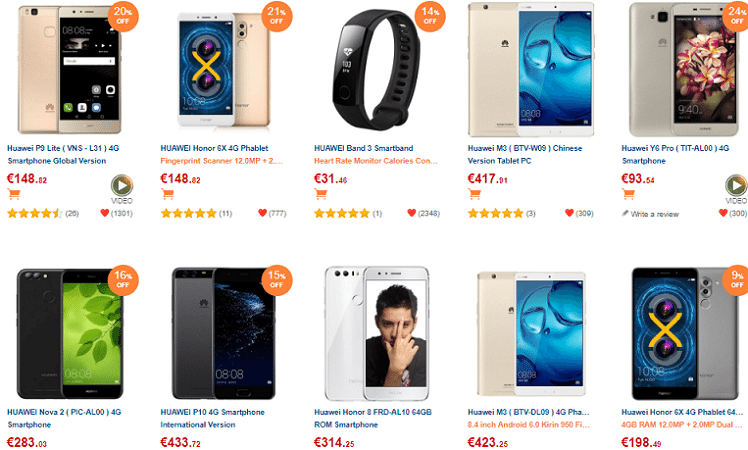The width and height of the screenshot is (748, 450).
Task: Open Huawei M3 BTV-DL09 4G Phablet link
Action: point(529,412)
